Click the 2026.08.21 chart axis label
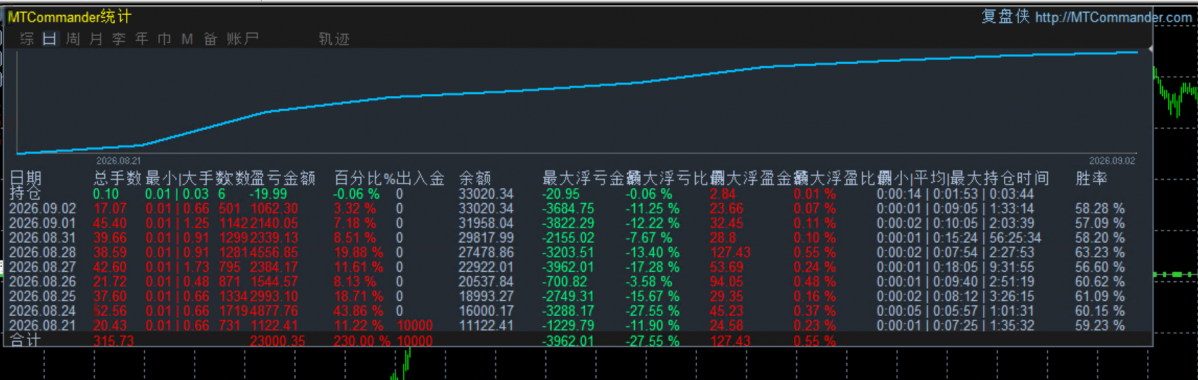Image resolution: width=1198 pixels, height=380 pixels. pos(118,161)
